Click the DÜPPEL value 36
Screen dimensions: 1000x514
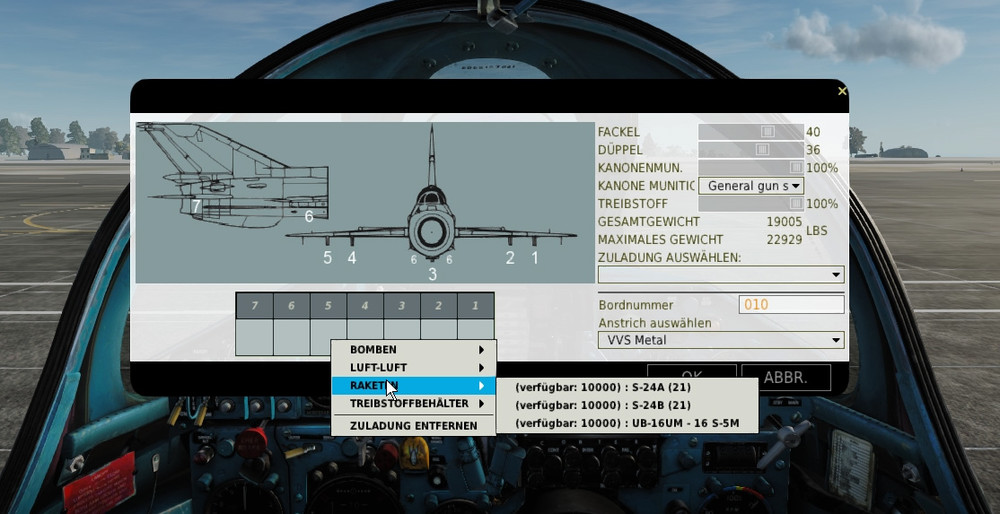coord(813,150)
